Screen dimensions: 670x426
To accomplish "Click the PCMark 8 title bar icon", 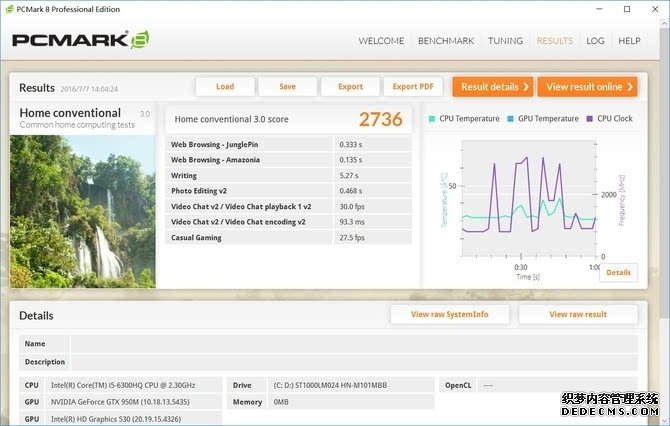I will [x=9, y=9].
